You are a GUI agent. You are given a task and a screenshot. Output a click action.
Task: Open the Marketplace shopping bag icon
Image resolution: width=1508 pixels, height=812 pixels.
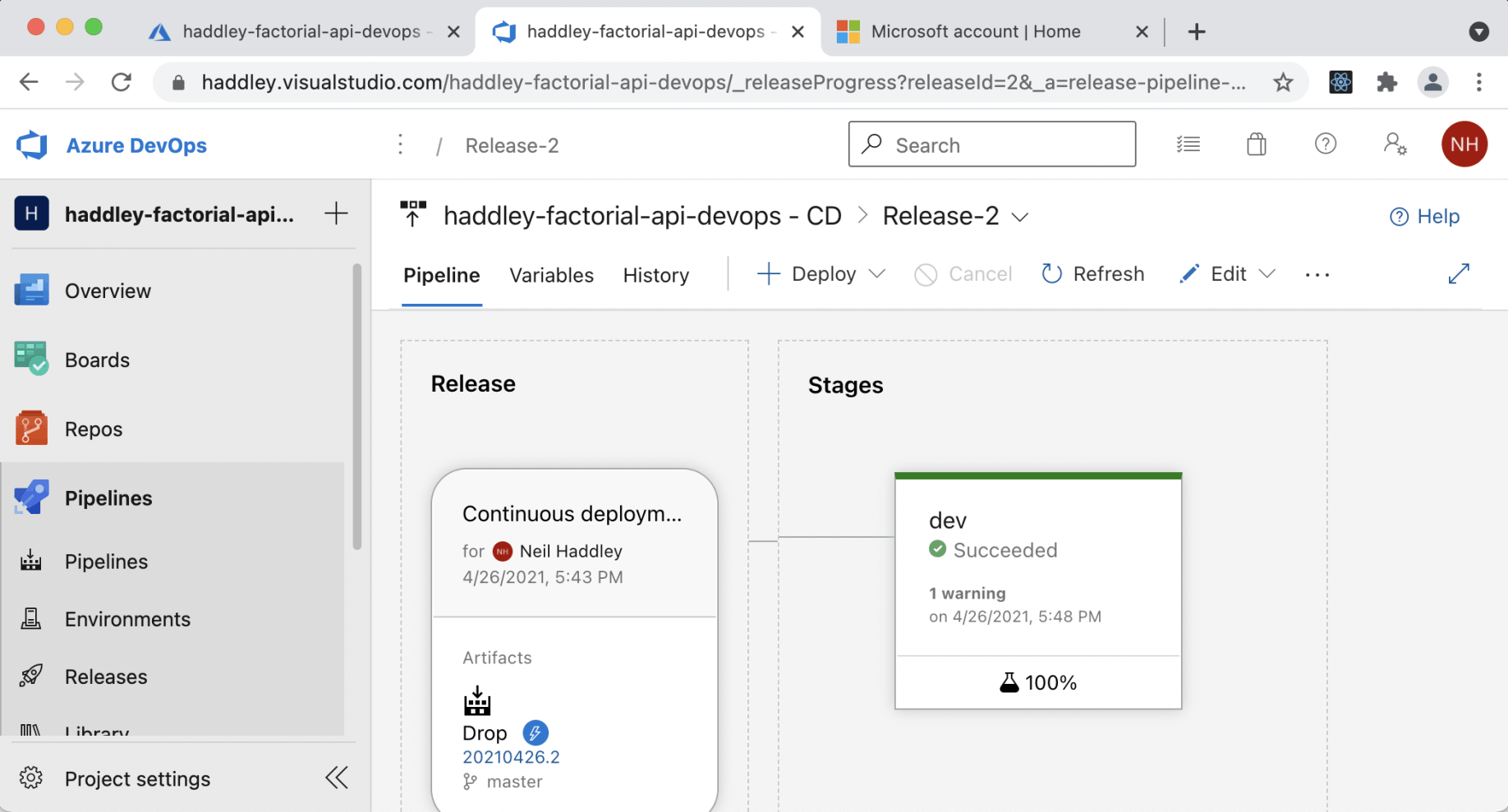(1256, 145)
